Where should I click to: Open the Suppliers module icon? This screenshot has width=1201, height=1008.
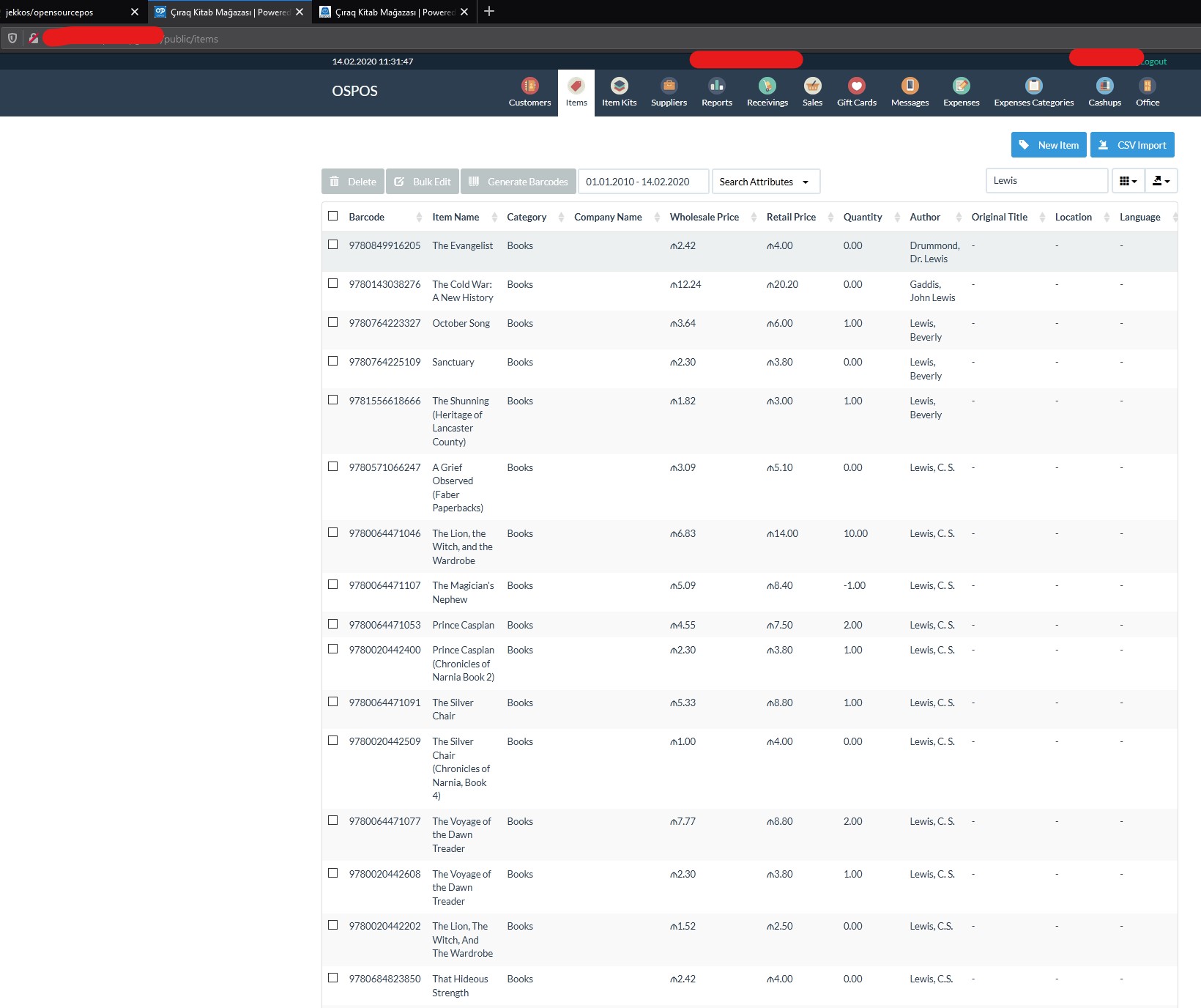click(x=669, y=86)
